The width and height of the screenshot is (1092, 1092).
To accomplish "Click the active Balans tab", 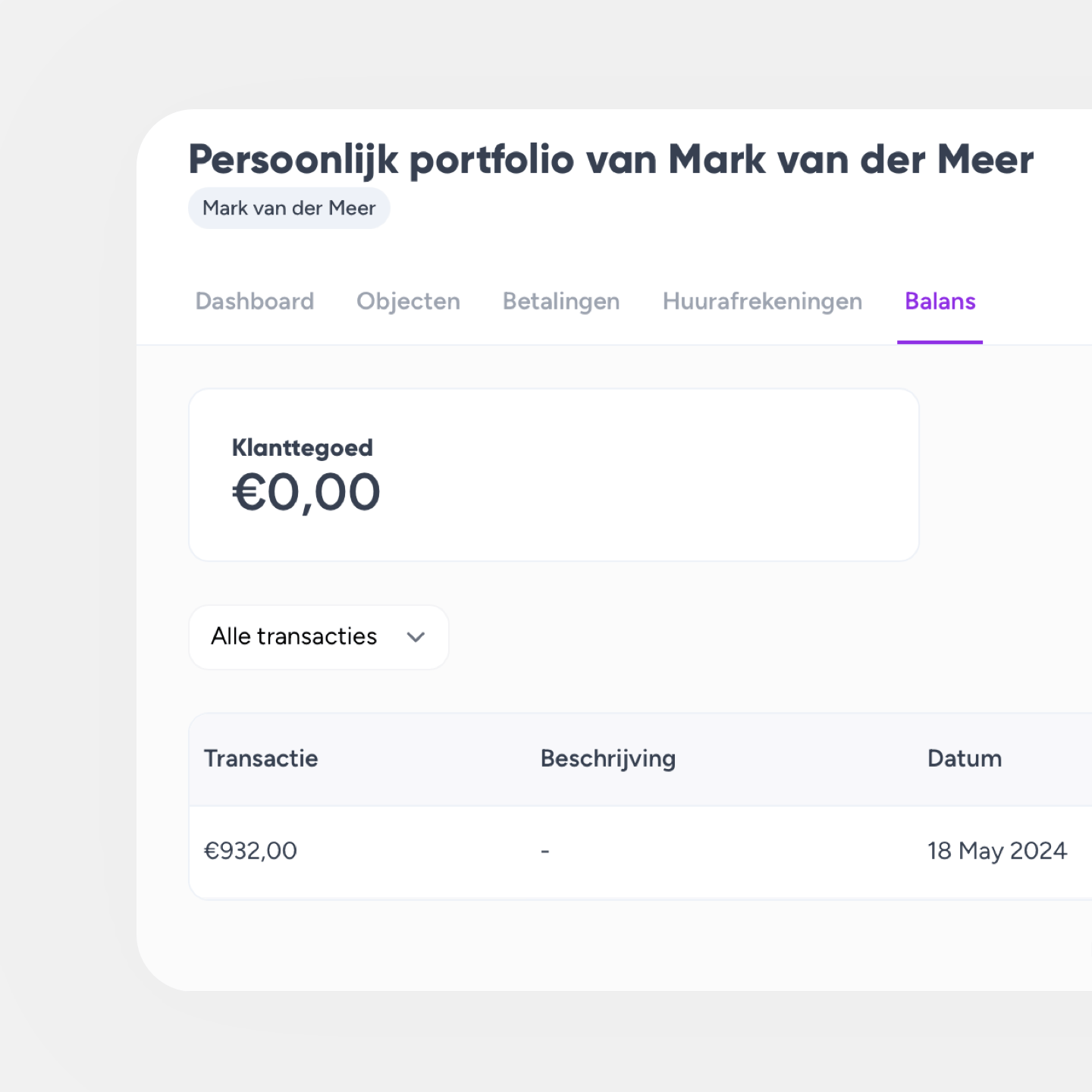I will click(940, 301).
